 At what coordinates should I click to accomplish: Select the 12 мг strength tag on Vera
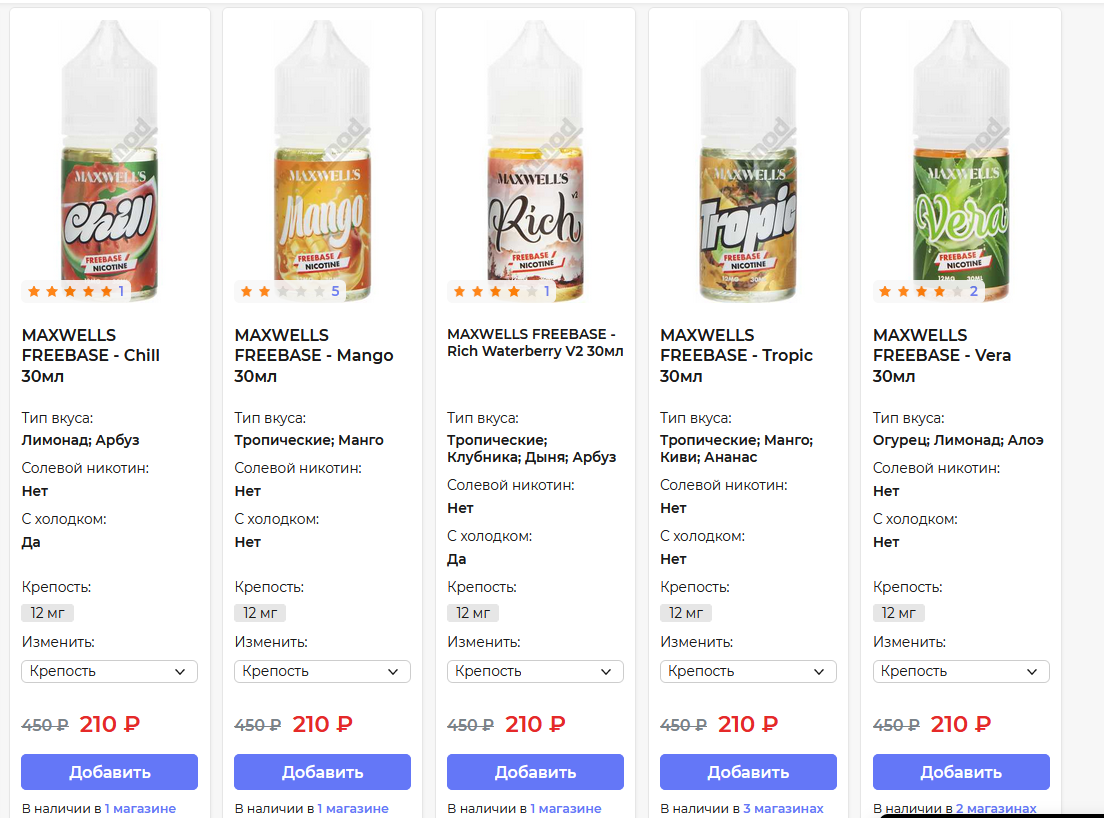coord(899,613)
